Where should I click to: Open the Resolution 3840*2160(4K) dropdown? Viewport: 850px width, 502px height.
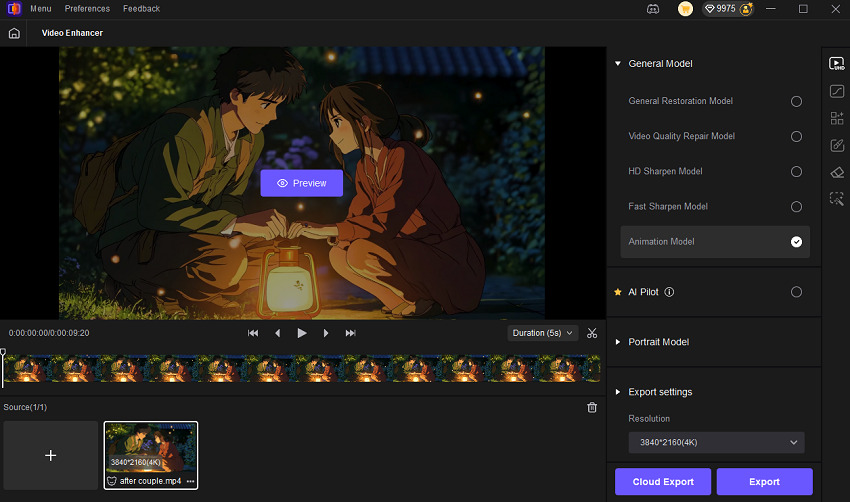coord(714,442)
